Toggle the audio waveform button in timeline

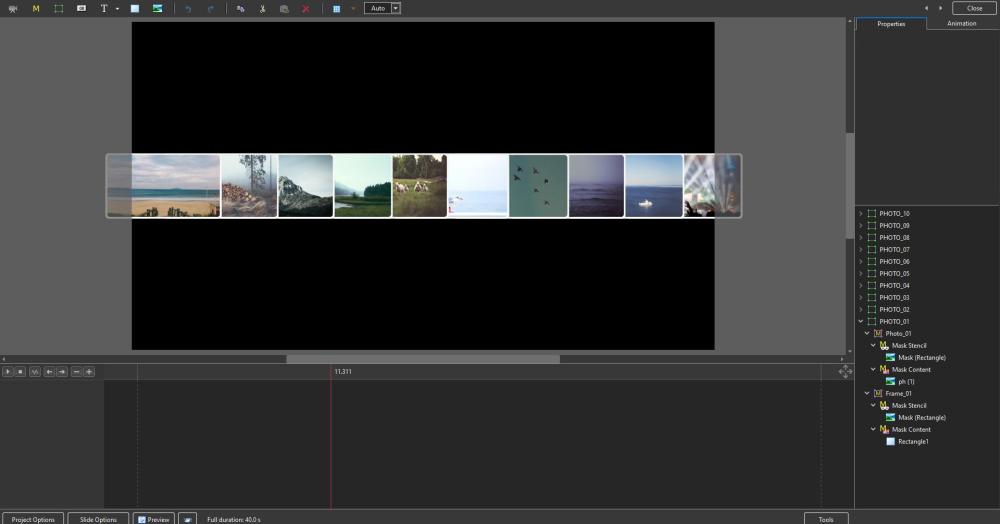(35, 372)
